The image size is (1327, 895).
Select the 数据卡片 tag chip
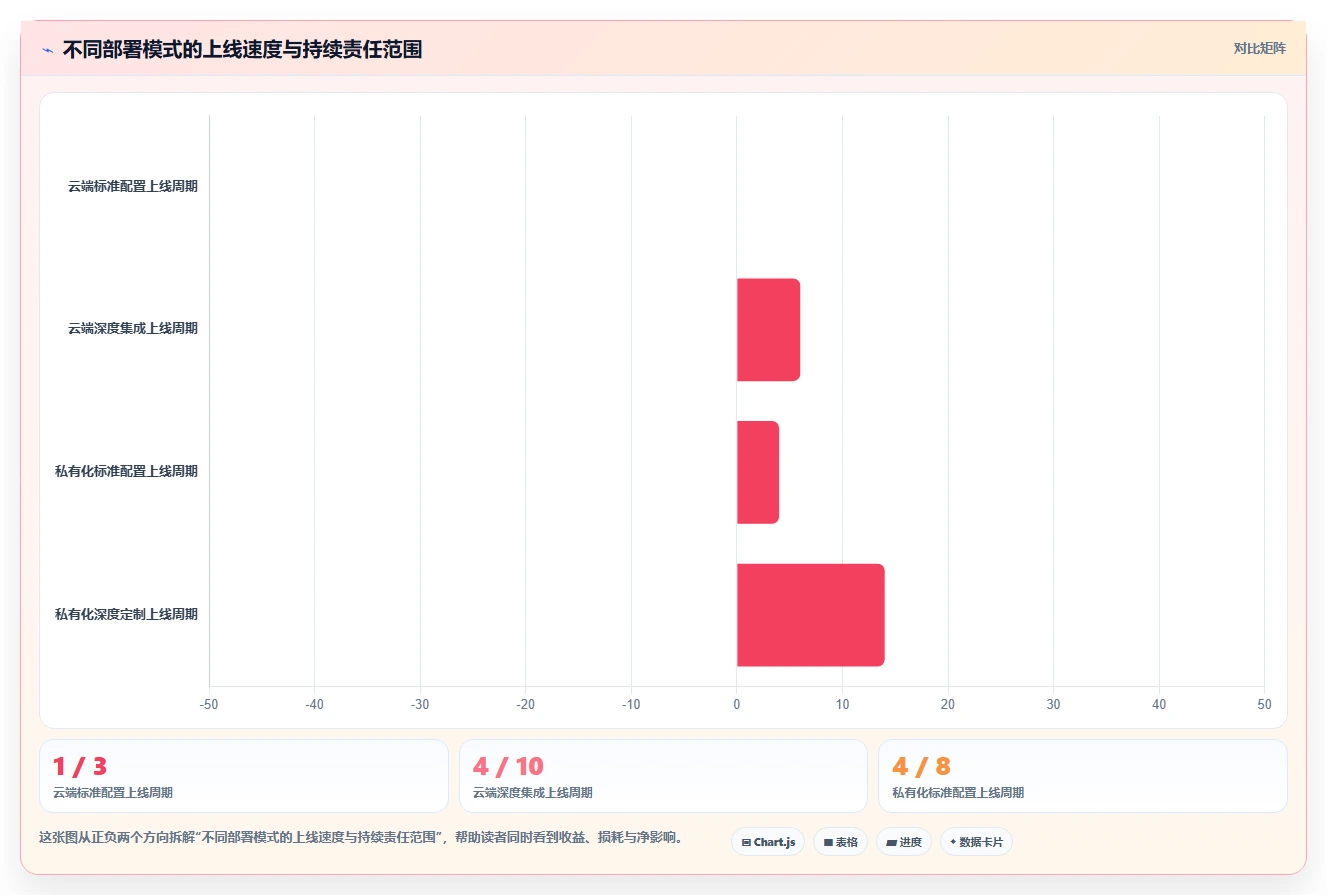[976, 842]
